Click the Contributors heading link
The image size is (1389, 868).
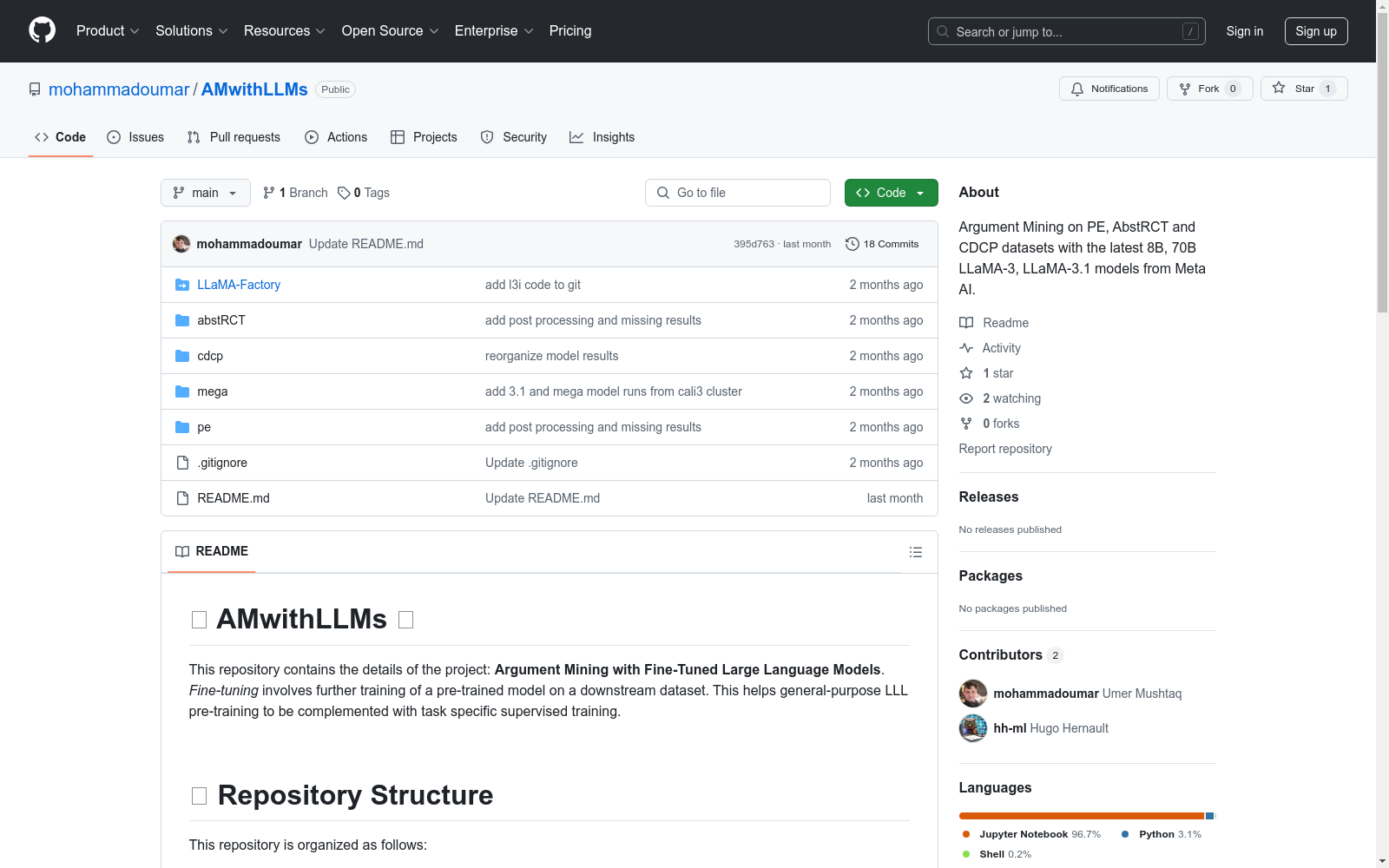1011,655
